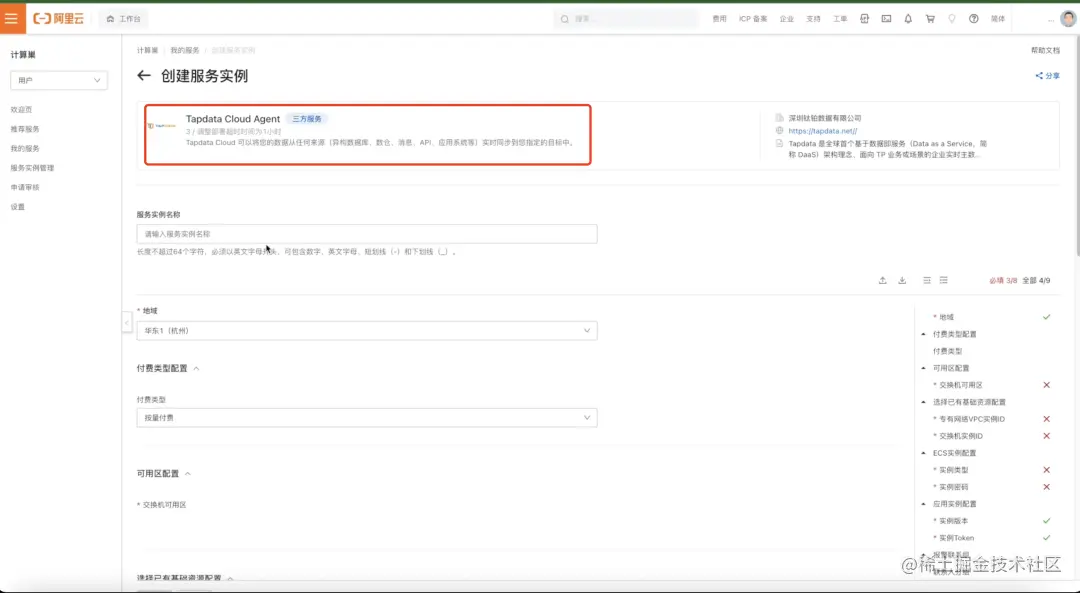Image resolution: width=1080 pixels, height=593 pixels.
Task: Focus the top search box
Action: pos(625,19)
